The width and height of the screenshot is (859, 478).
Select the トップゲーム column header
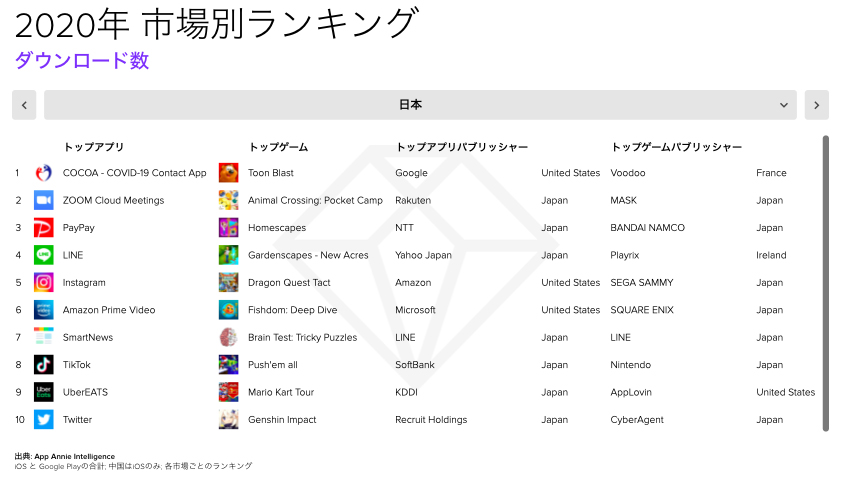pyautogui.click(x=278, y=147)
